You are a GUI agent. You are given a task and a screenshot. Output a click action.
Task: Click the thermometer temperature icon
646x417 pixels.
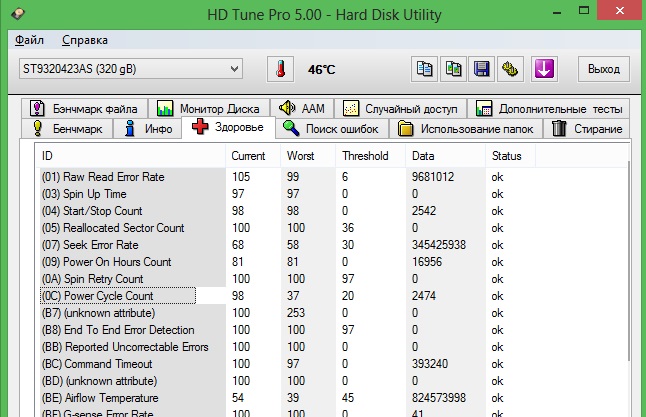pos(280,69)
